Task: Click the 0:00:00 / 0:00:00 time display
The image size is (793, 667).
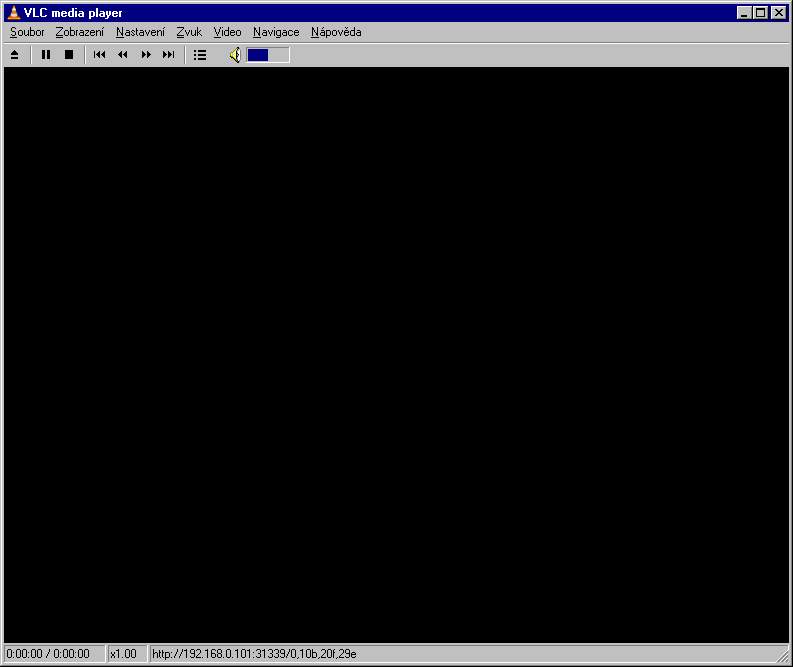Action: click(48, 654)
